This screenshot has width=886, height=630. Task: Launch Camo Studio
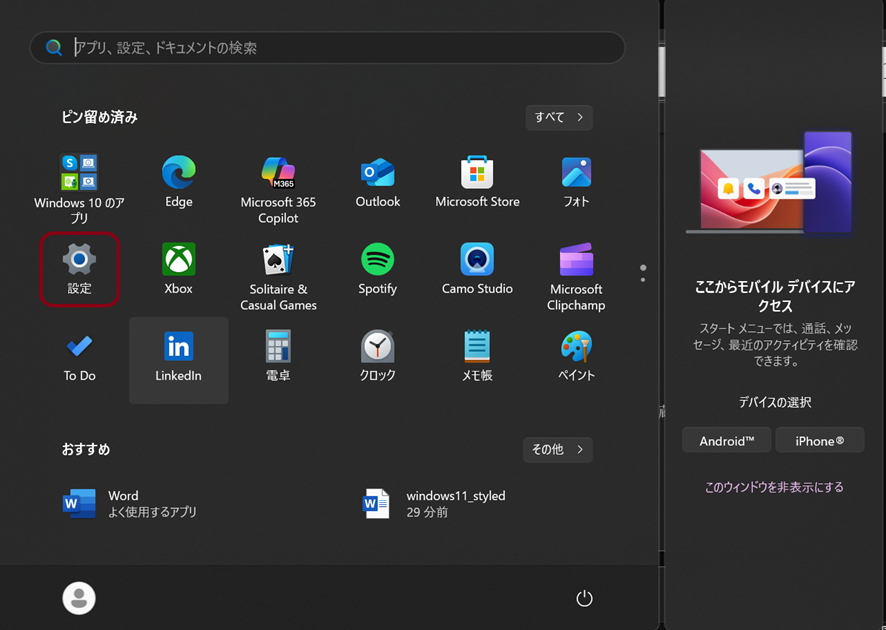tap(477, 269)
